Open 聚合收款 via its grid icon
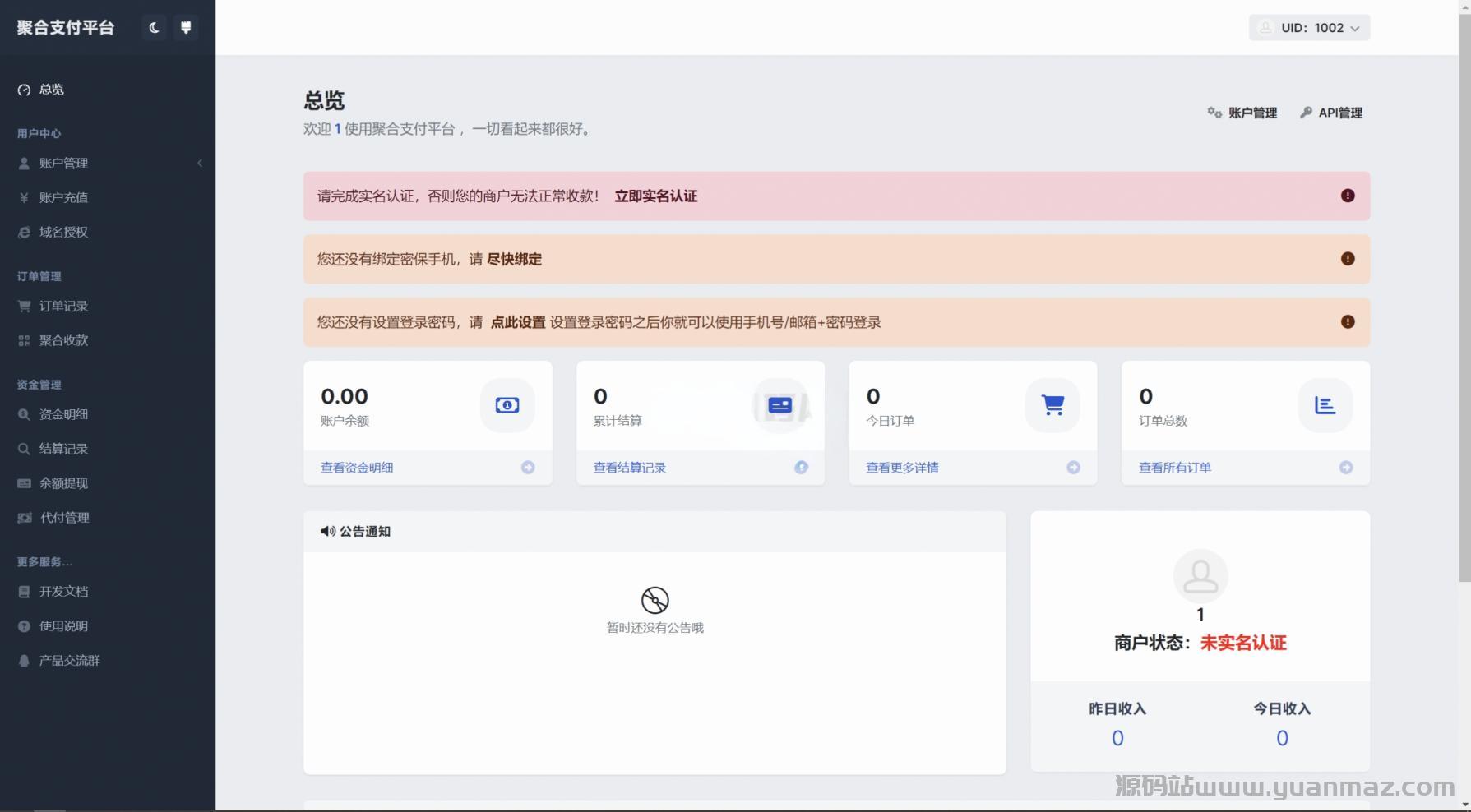This screenshot has height=812, width=1471. coord(23,340)
